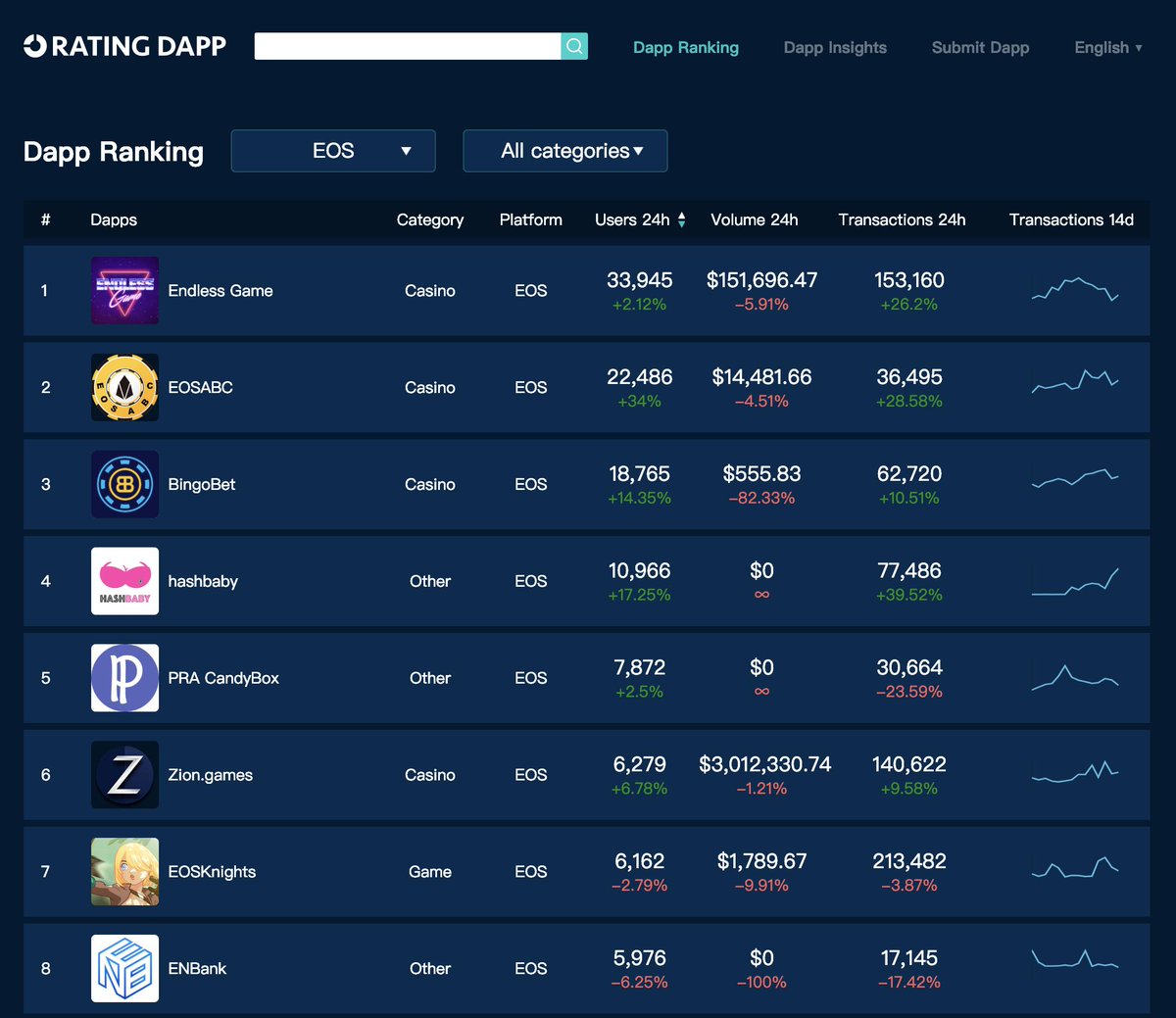This screenshot has height=1018, width=1176.
Task: Click the PRA CandyBox purple icon
Action: tap(124, 678)
